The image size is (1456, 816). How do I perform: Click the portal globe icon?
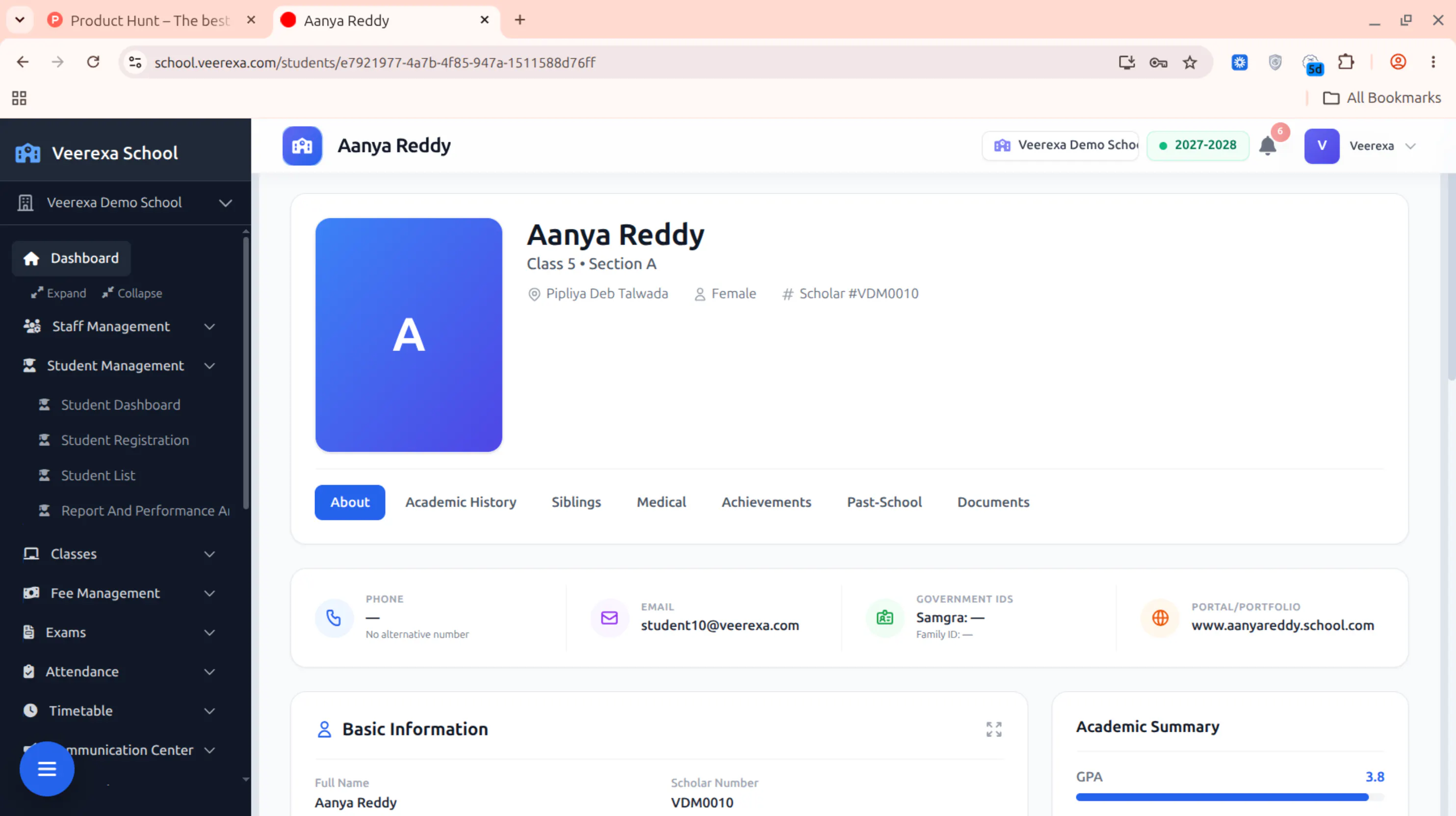[x=1160, y=618]
